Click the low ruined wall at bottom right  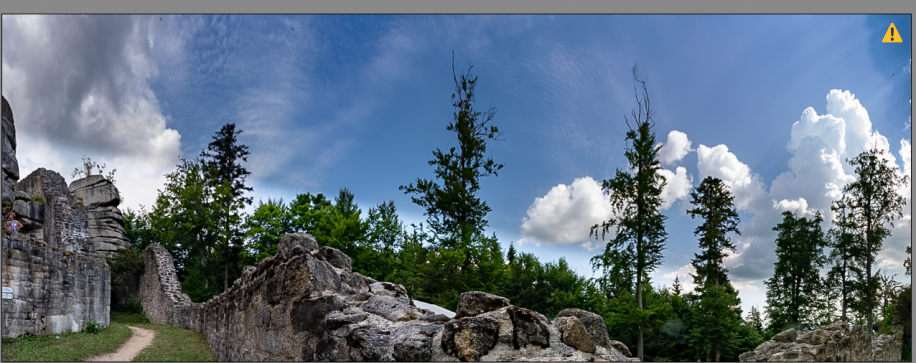tap(818, 344)
